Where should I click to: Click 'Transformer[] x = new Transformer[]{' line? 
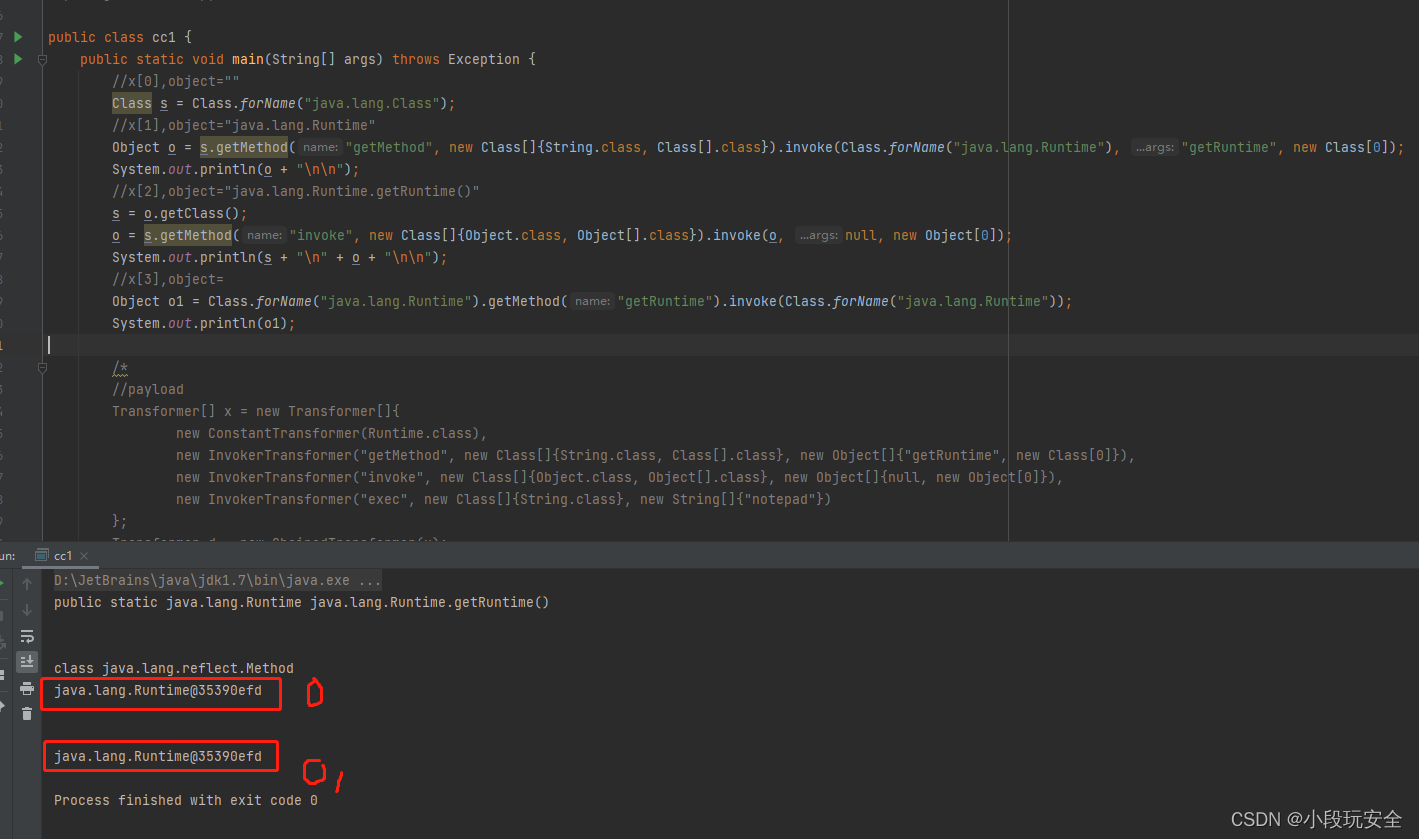pos(256,411)
